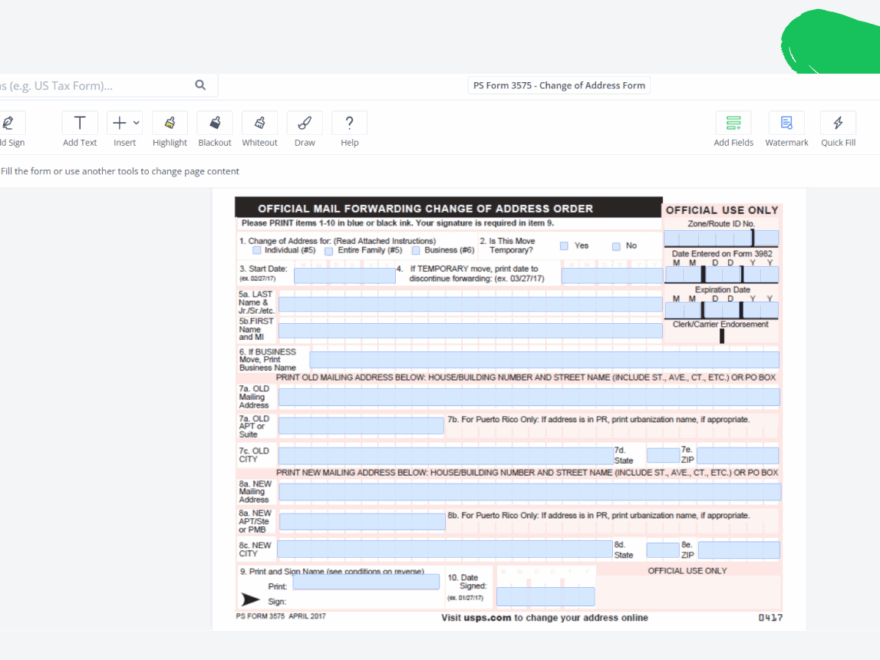
Task: Click the 5a LAST Name field
Action: click(x=470, y=304)
